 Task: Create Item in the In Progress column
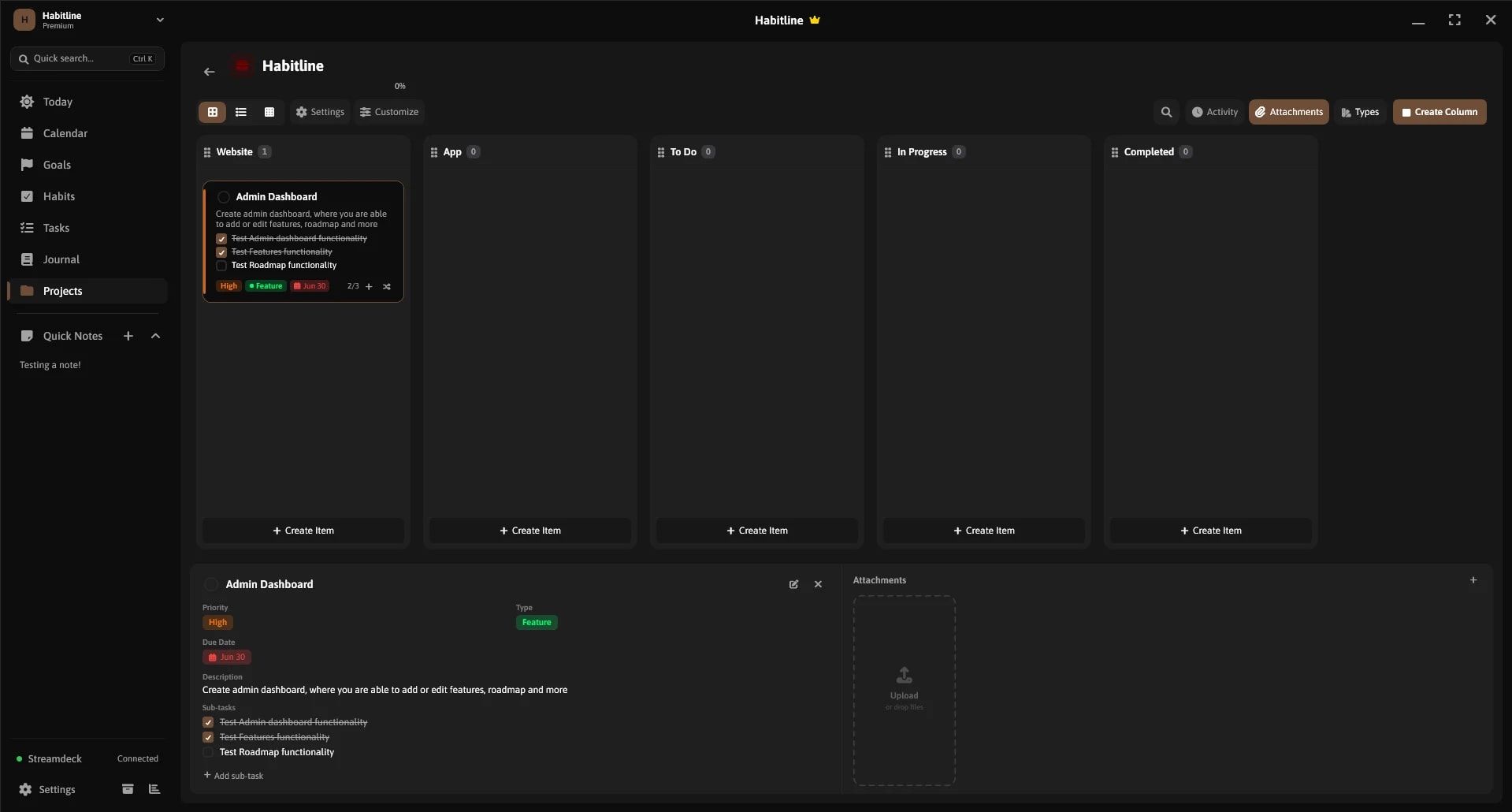[984, 531]
